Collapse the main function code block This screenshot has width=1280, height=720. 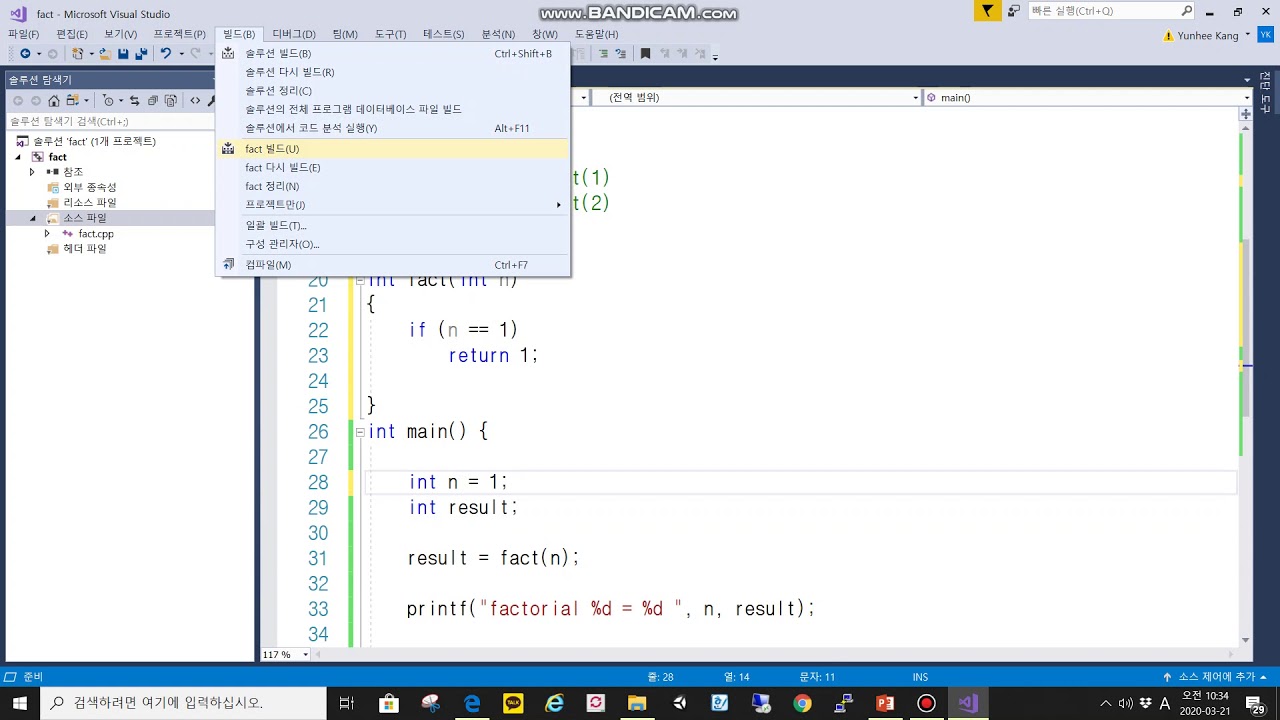click(360, 432)
